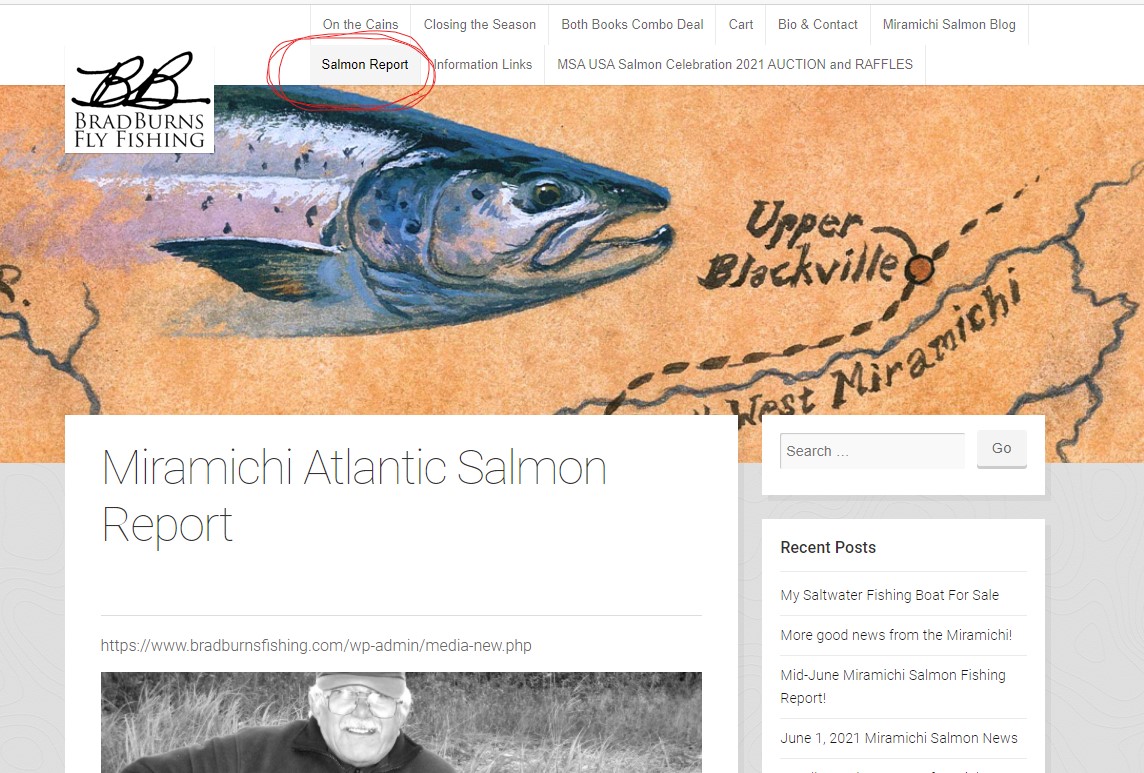Screen dimensions: 1144x773
Task: Click the Brad Burns Fly Fishing logo
Action: (139, 101)
